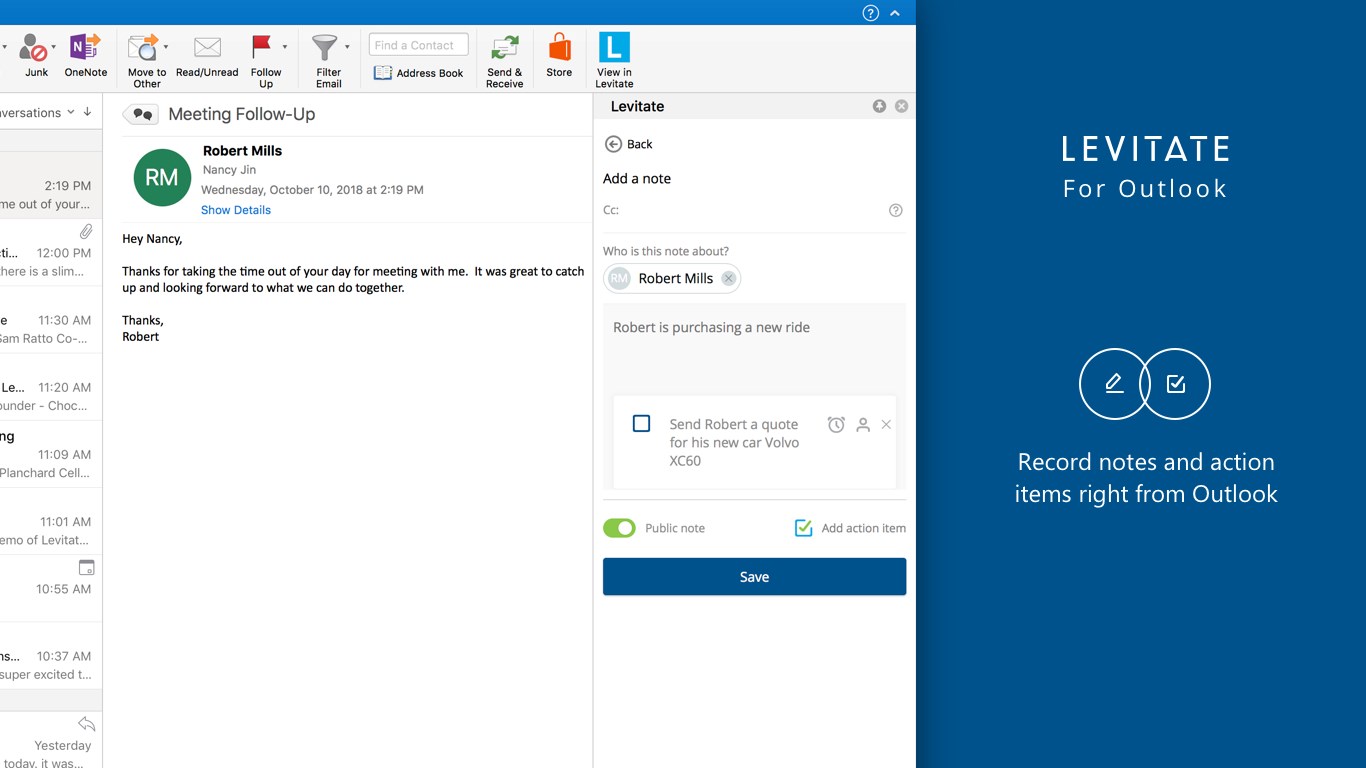
Task: Remove the Robert Mills contact chip
Action: [x=729, y=279]
